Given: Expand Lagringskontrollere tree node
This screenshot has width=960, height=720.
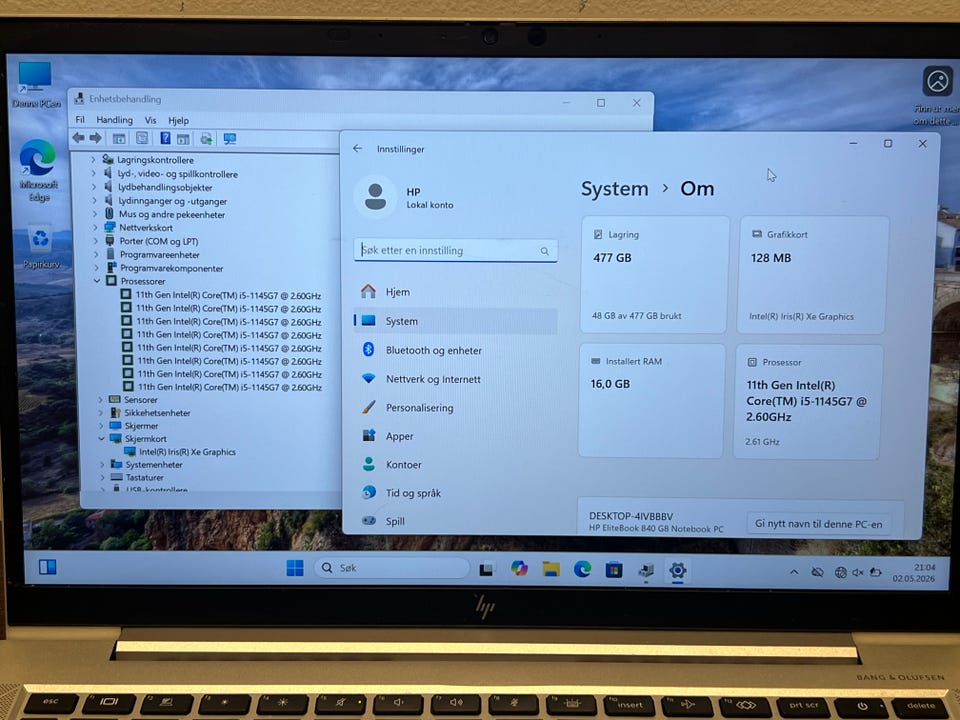Looking at the screenshot, I should (93, 160).
